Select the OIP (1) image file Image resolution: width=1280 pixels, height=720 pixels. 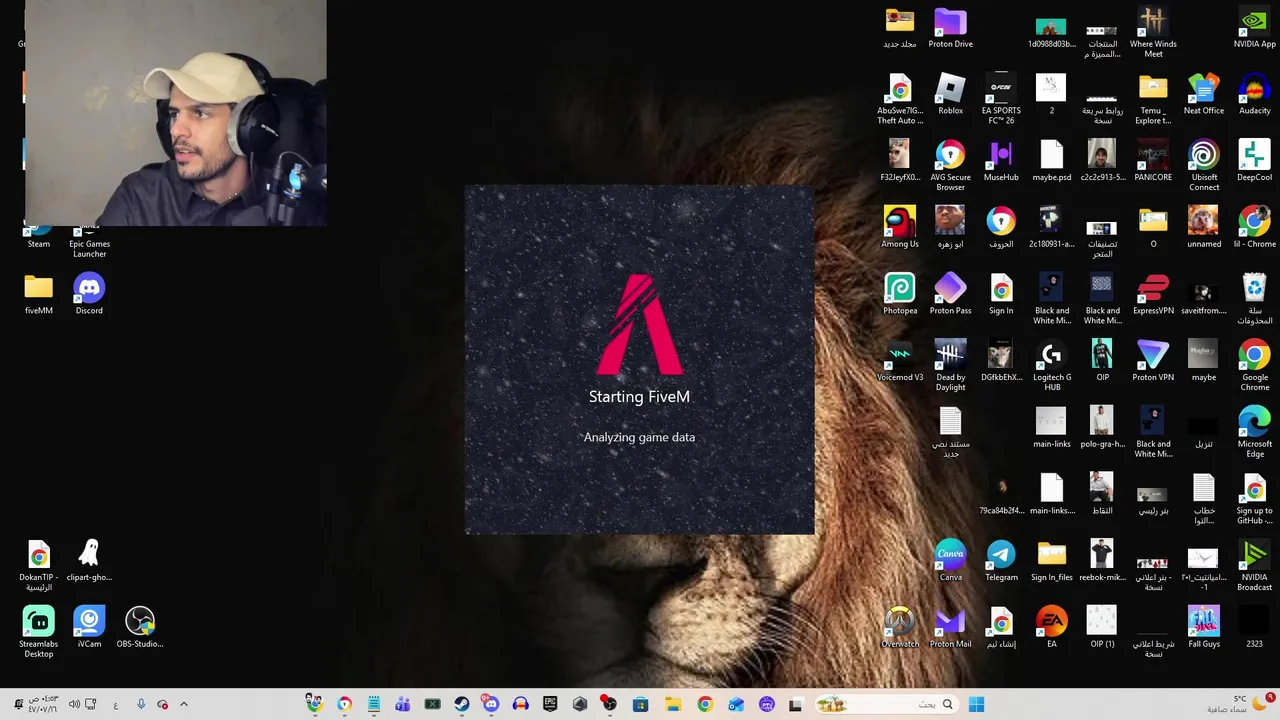pyautogui.click(x=1102, y=629)
